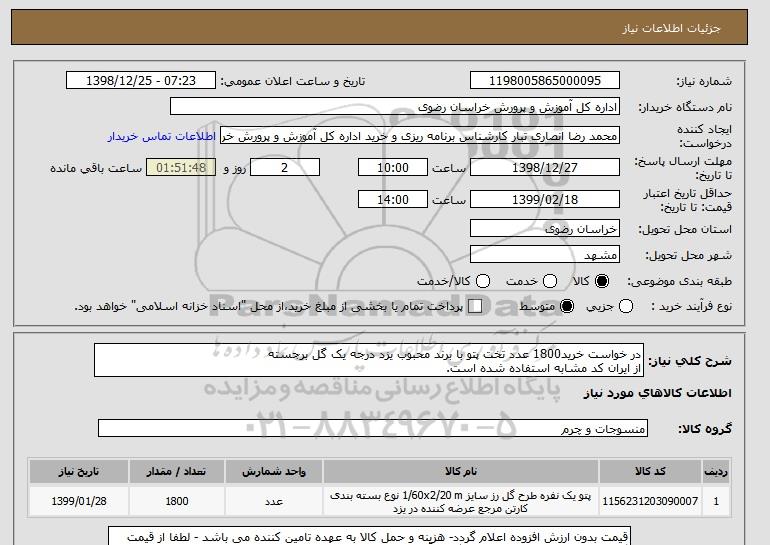This screenshot has height=545, width=770.
Task: Click announcement date field 1398/12/25 - 07:23
Action: tap(141, 81)
